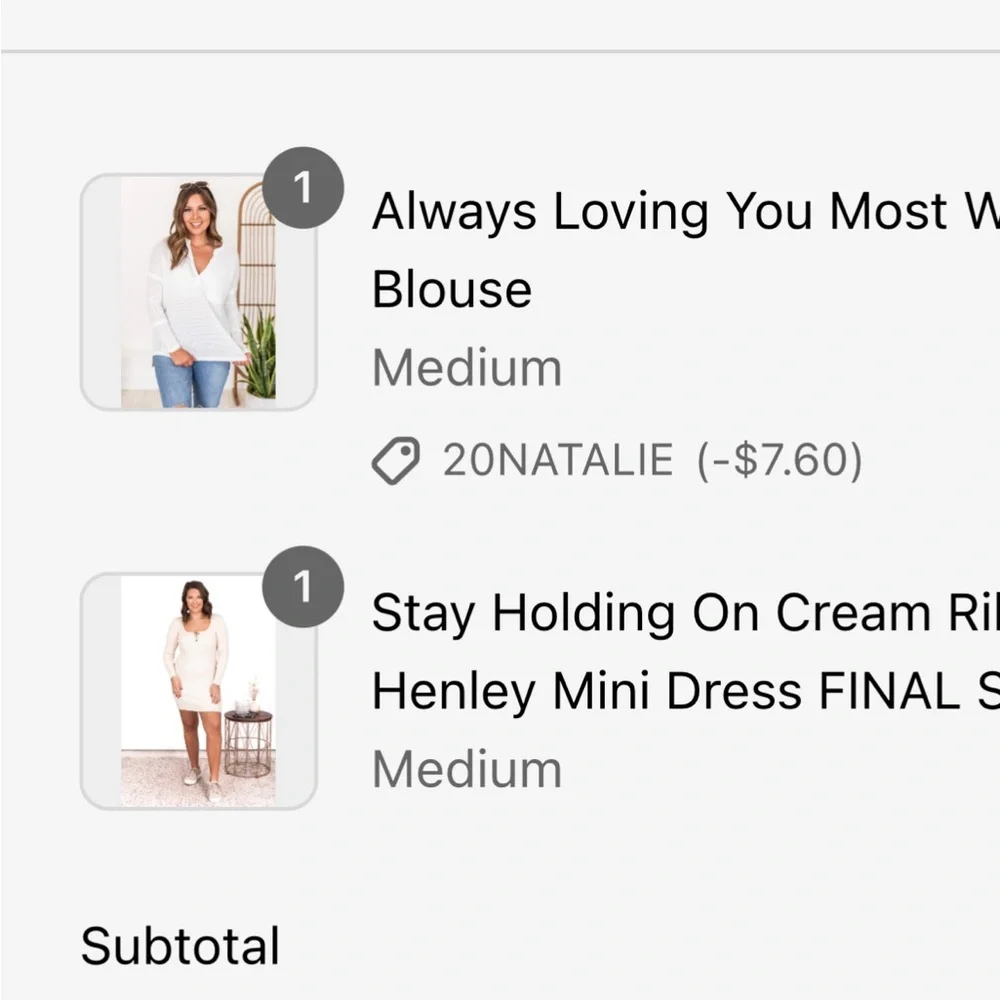Click the "Henley Mini Dress FINAL" text line
The image size is (1000, 1000).
(x=686, y=691)
